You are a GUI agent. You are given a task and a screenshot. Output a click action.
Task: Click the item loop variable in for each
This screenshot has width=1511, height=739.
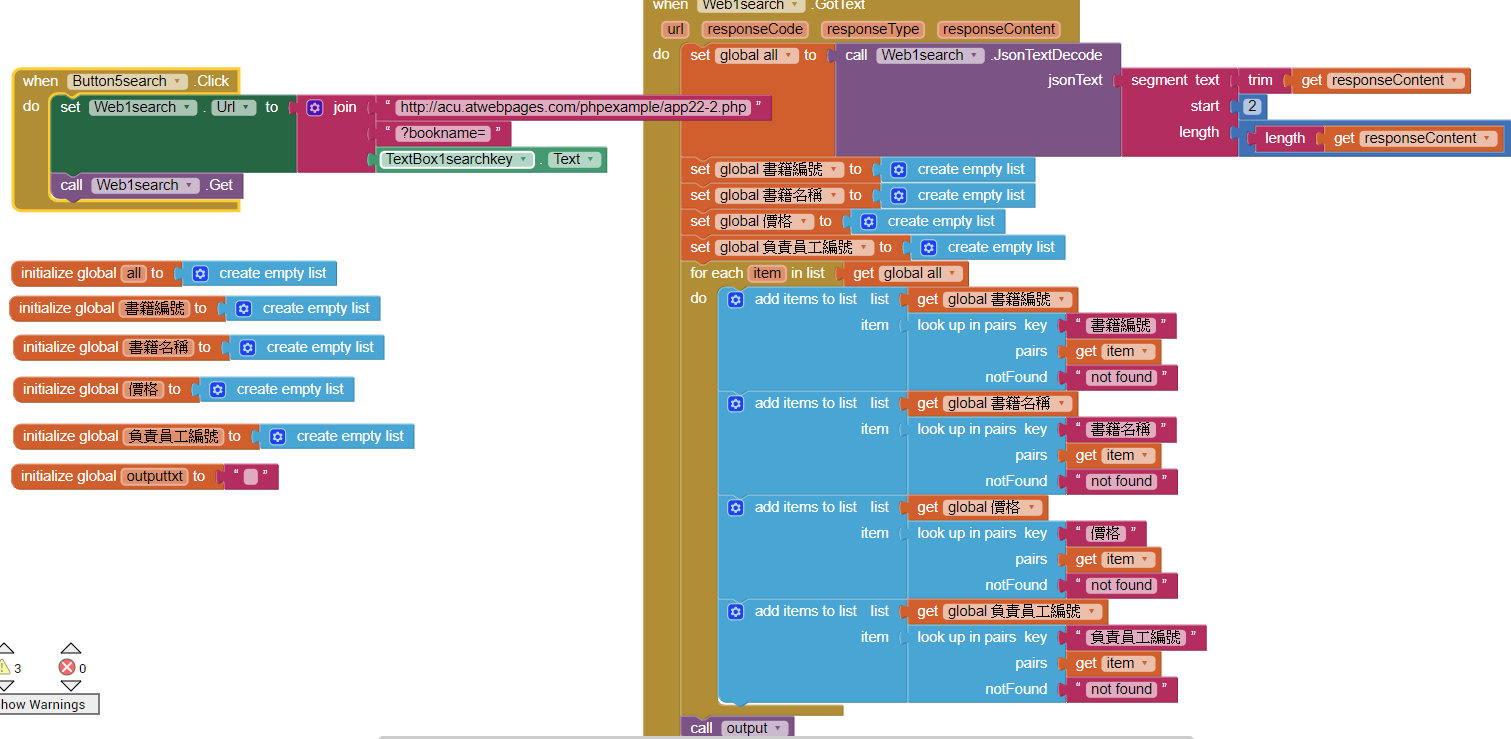(767, 273)
